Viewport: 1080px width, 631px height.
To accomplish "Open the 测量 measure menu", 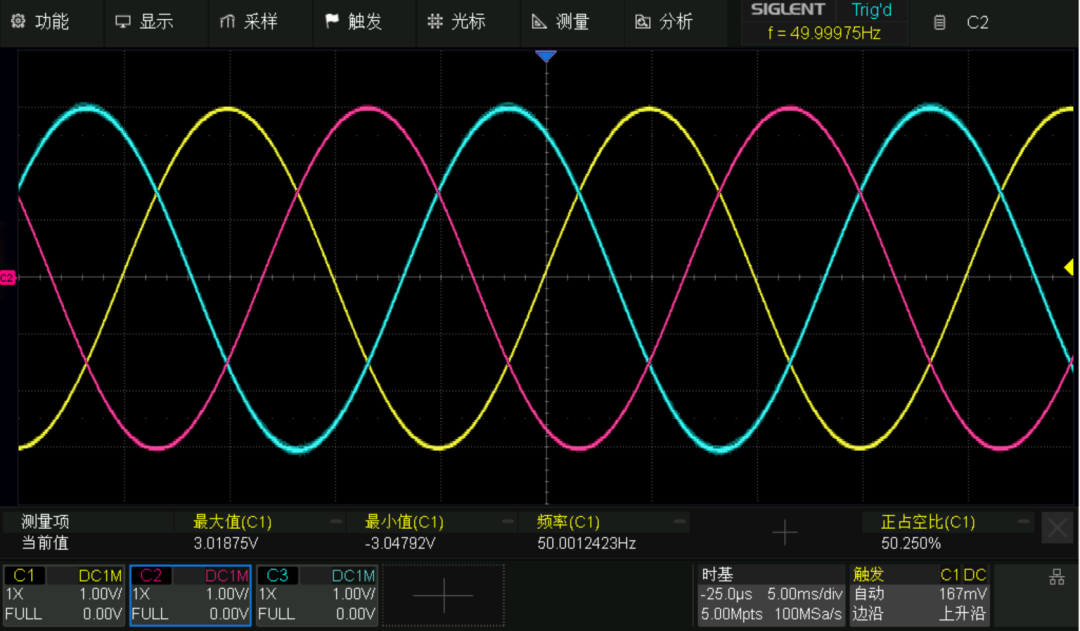I will pos(561,22).
